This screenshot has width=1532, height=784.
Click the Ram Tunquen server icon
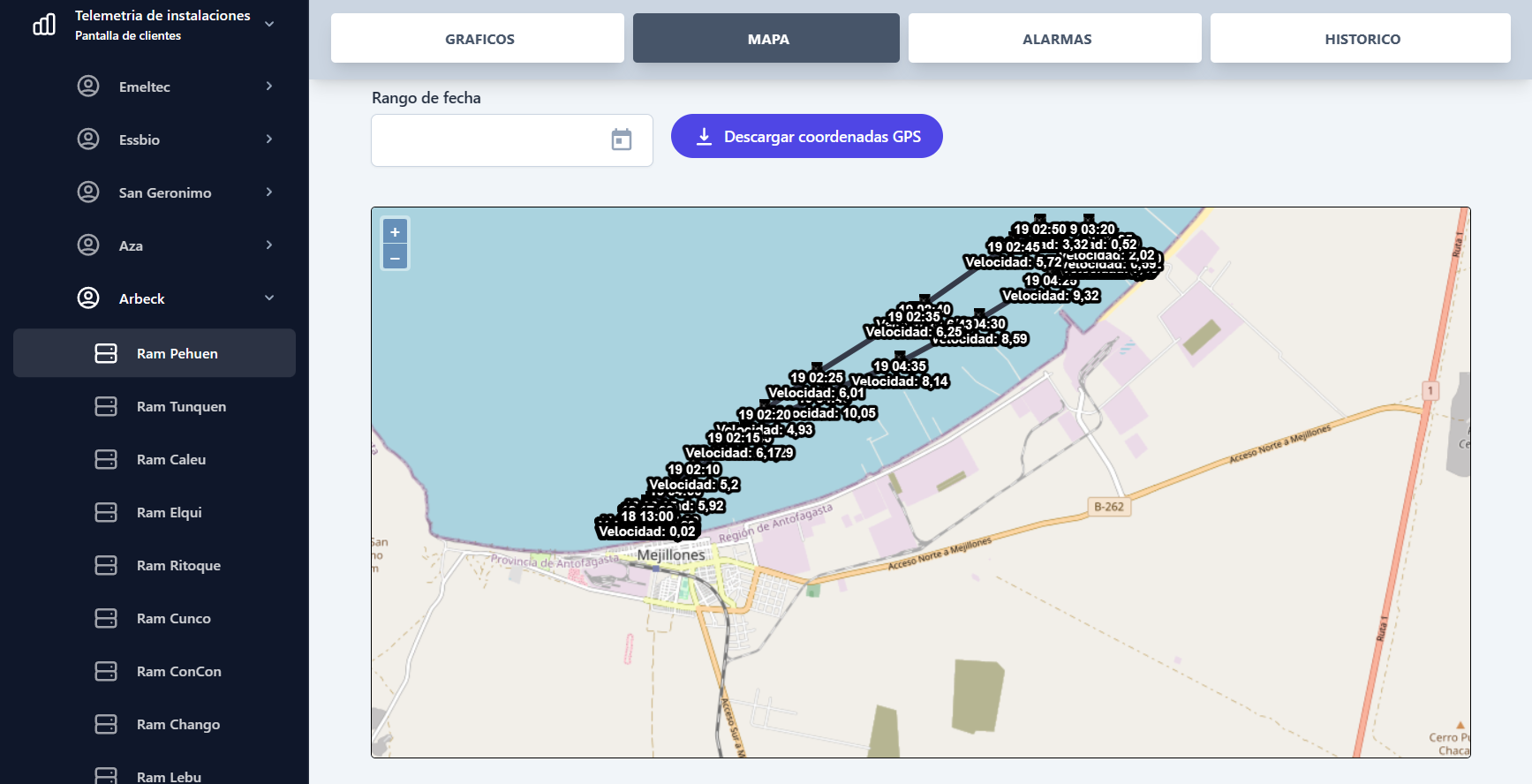pos(106,406)
